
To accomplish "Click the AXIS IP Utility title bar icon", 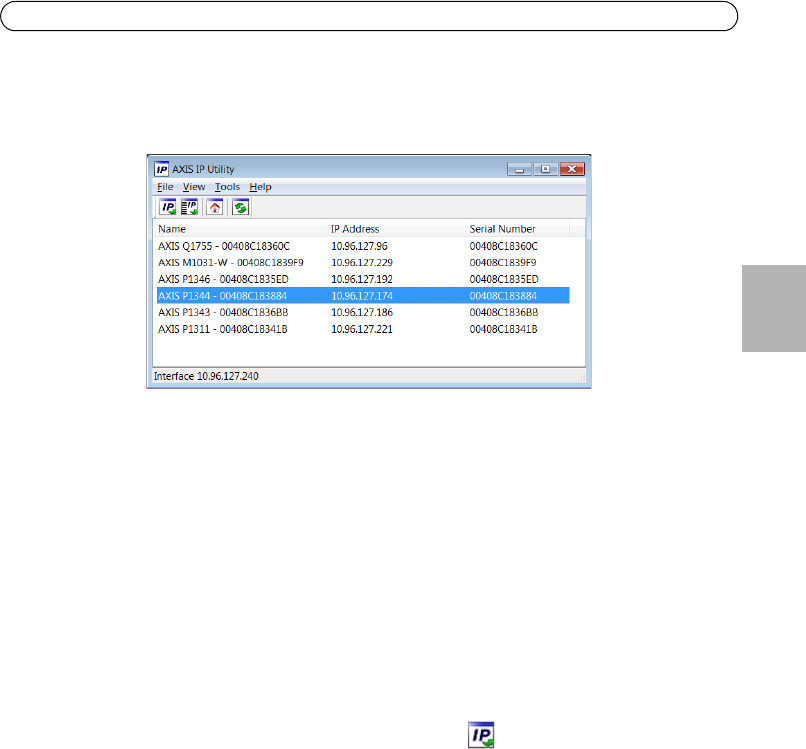I will (161, 169).
